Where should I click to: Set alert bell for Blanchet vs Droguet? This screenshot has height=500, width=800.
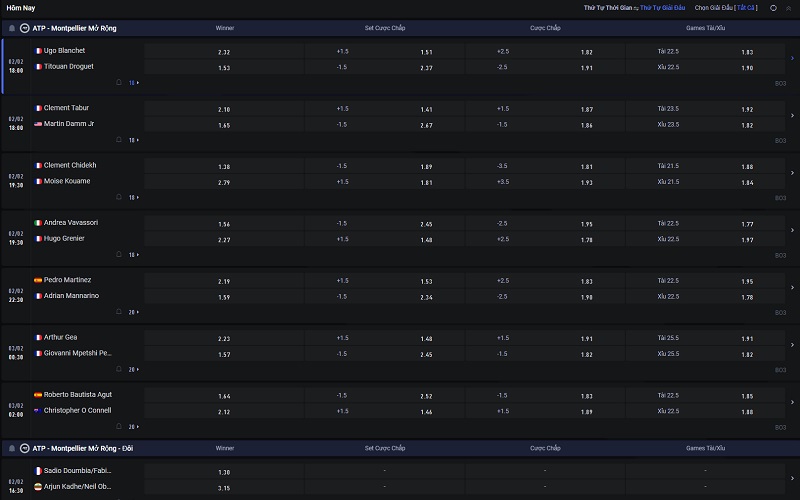119,82
